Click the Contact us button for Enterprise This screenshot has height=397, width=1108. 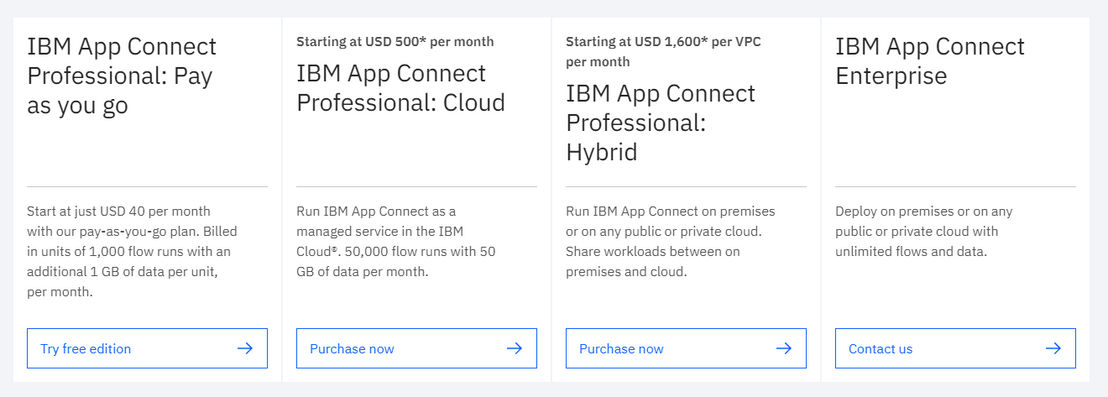[x=955, y=348]
